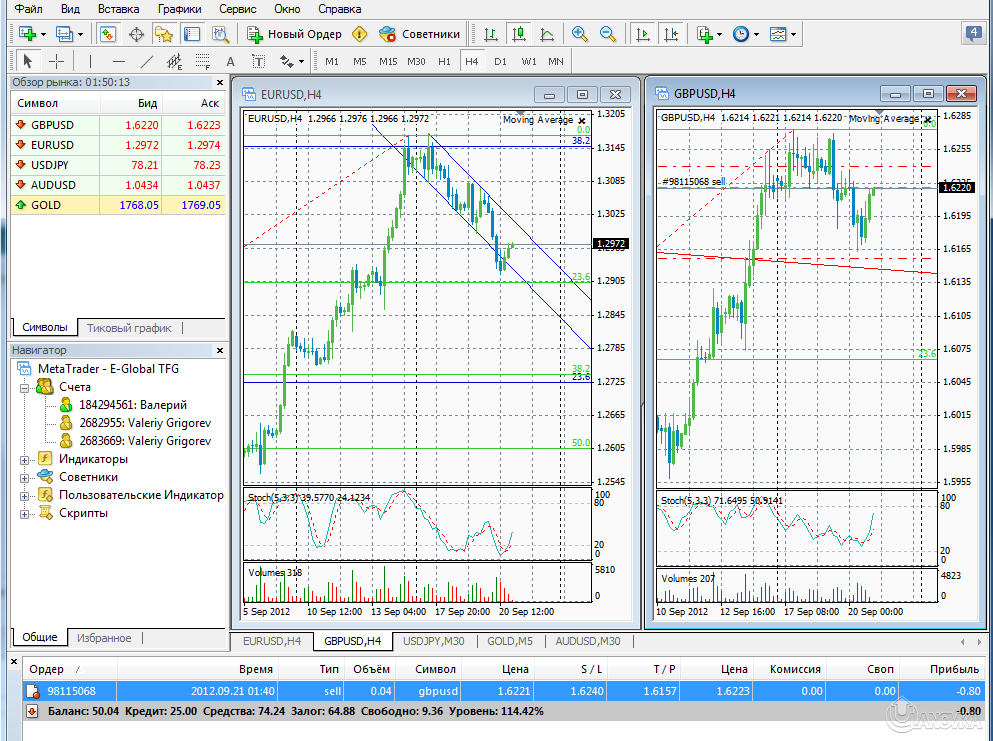Viewport: 993px width, 741px height.
Task: Switch chart display to candlesticks
Action: (518, 33)
